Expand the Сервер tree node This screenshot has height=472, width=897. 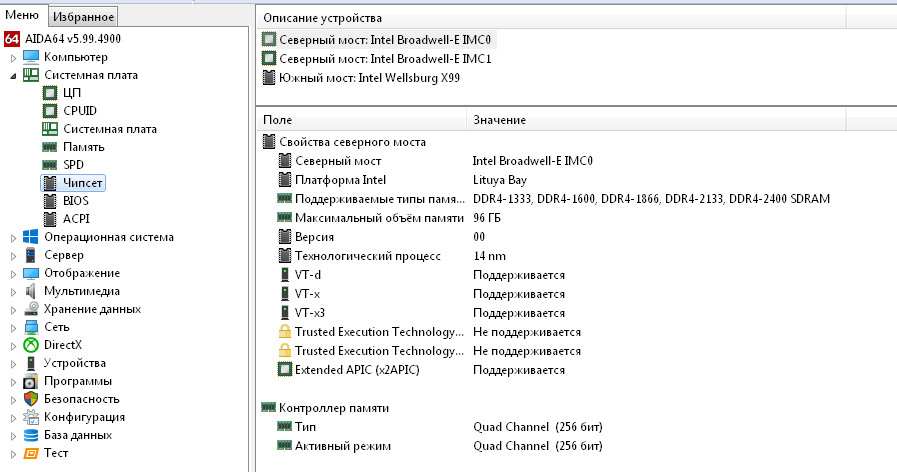coord(13,255)
